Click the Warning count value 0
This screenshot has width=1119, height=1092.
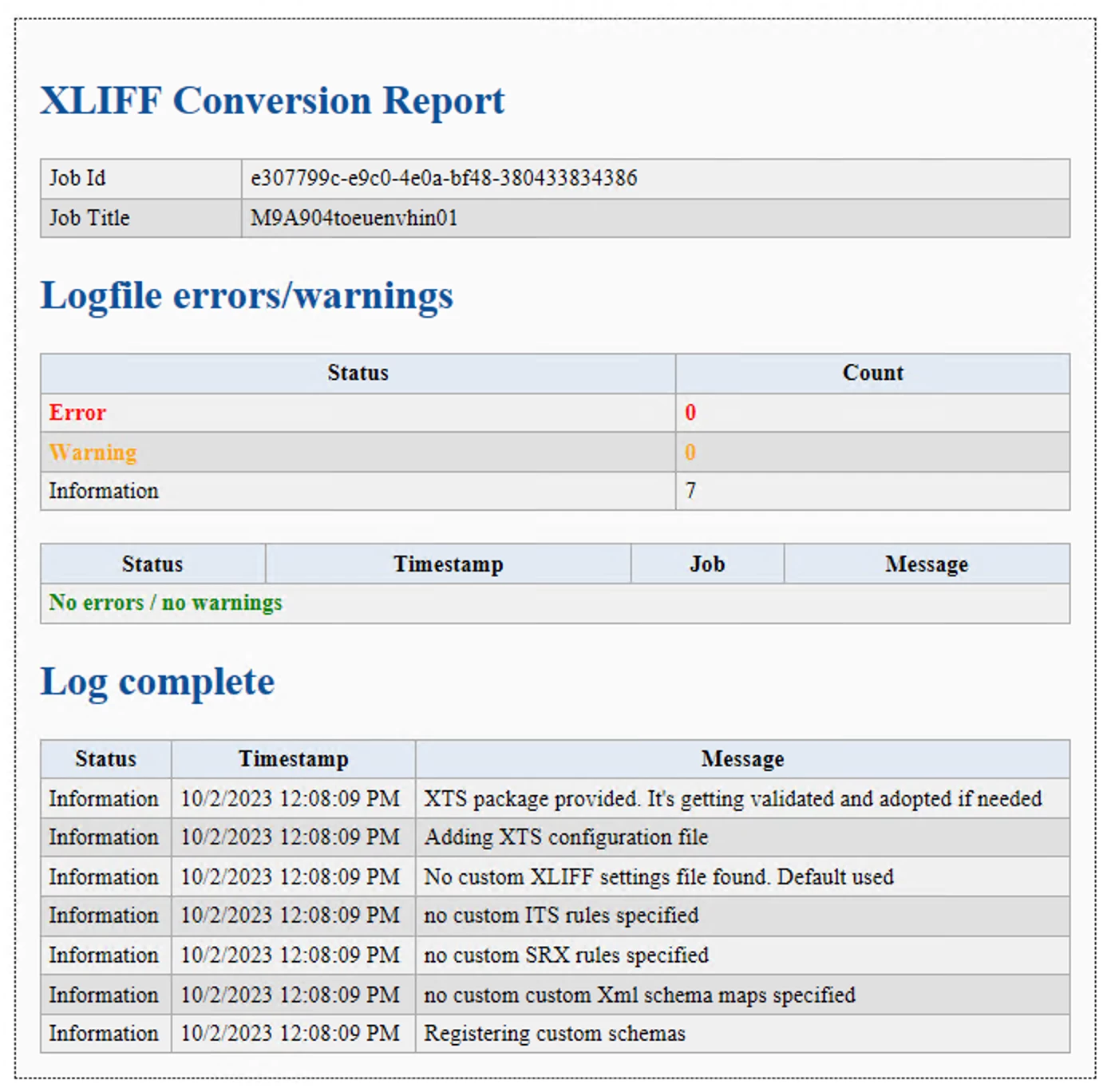click(690, 452)
